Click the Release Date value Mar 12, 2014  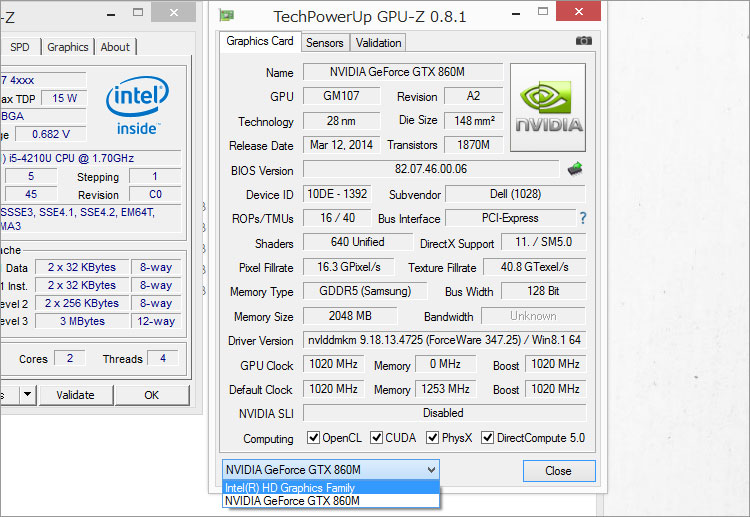tap(342, 144)
